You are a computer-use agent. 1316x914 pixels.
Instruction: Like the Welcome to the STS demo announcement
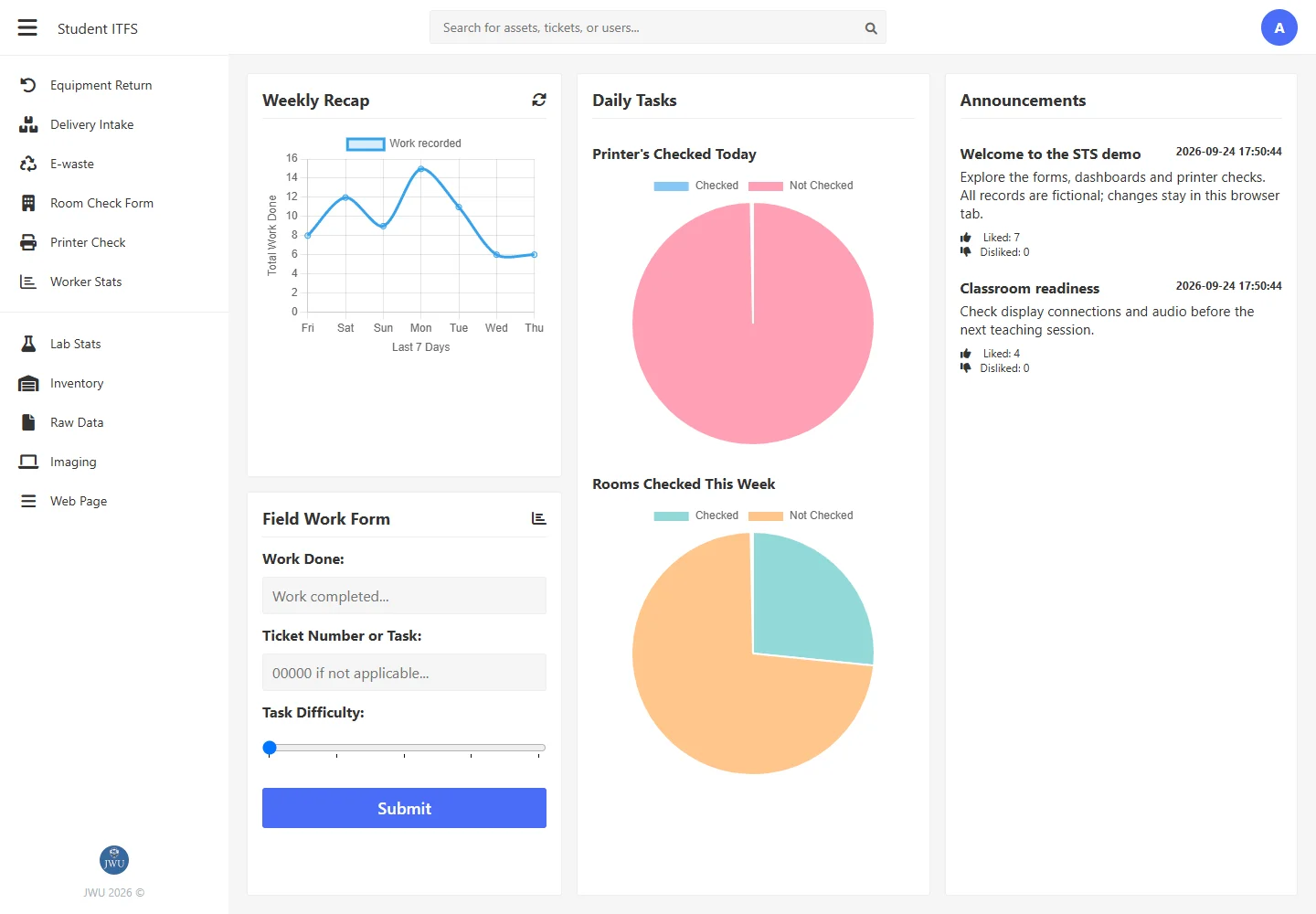(x=966, y=238)
